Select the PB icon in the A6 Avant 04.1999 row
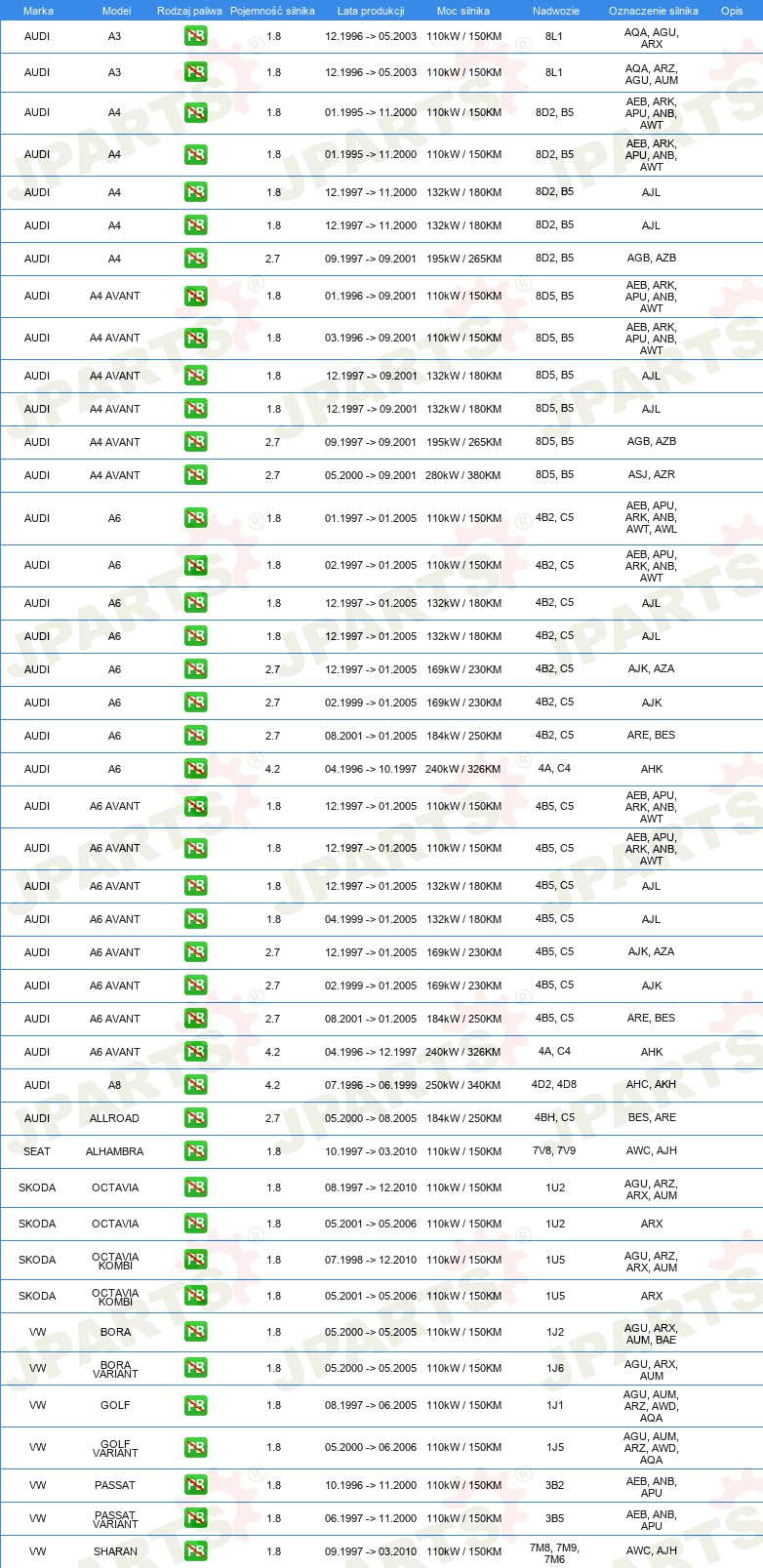 click(196, 919)
